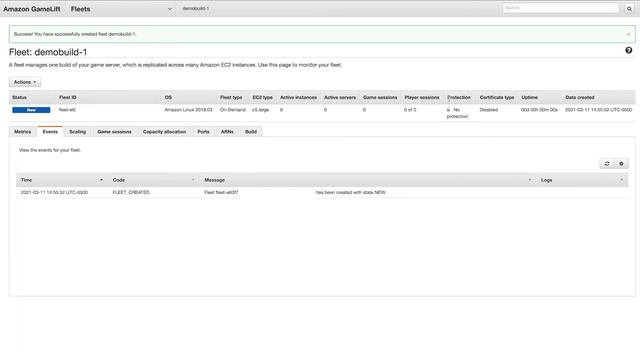Click the blue New status badge
640x360 pixels.
[x=31, y=110]
